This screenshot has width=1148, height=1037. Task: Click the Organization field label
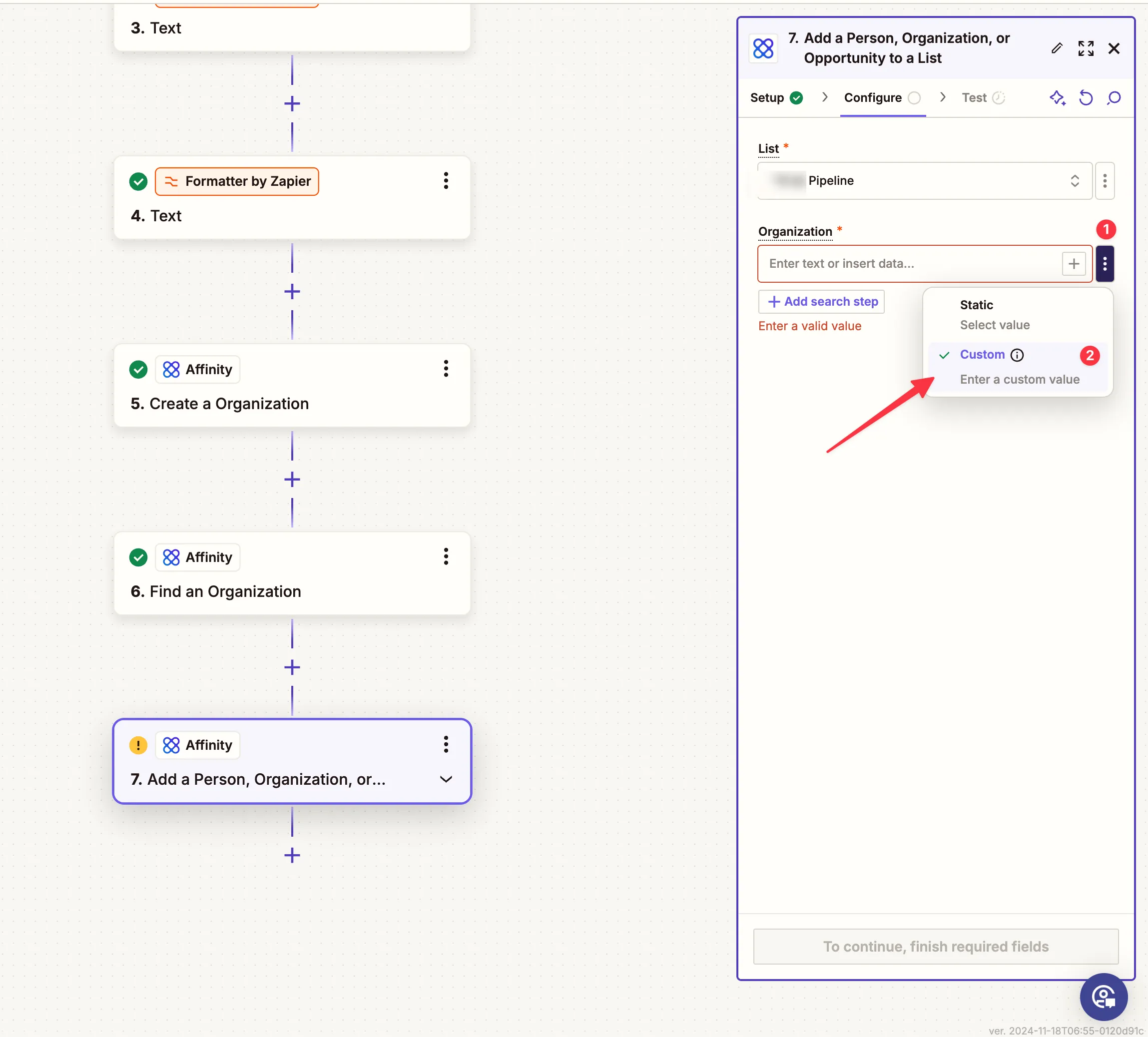(795, 232)
